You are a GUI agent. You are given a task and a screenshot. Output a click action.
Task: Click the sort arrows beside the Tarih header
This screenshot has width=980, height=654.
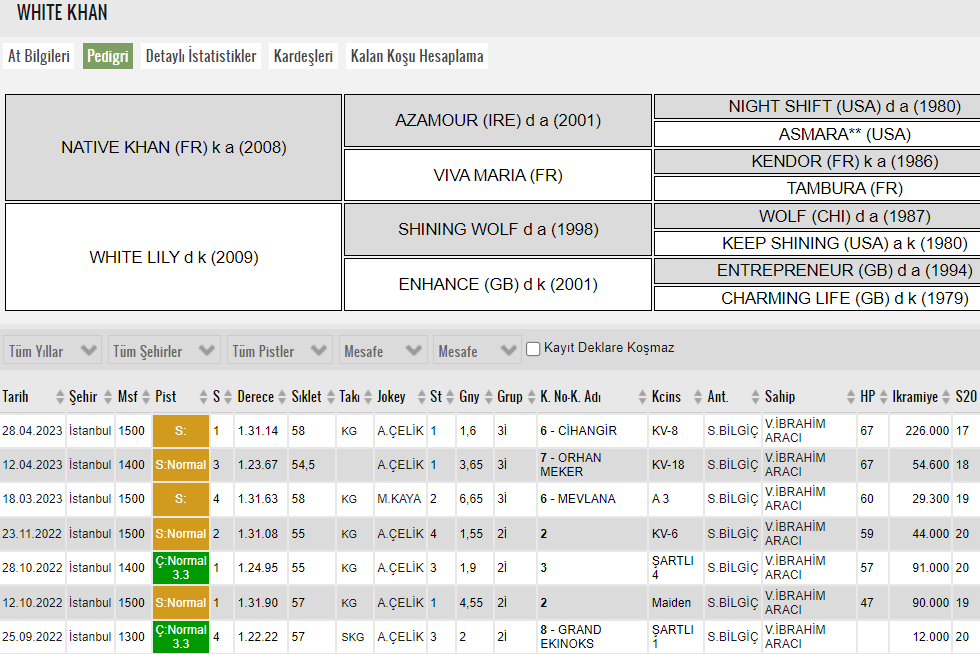point(60,396)
